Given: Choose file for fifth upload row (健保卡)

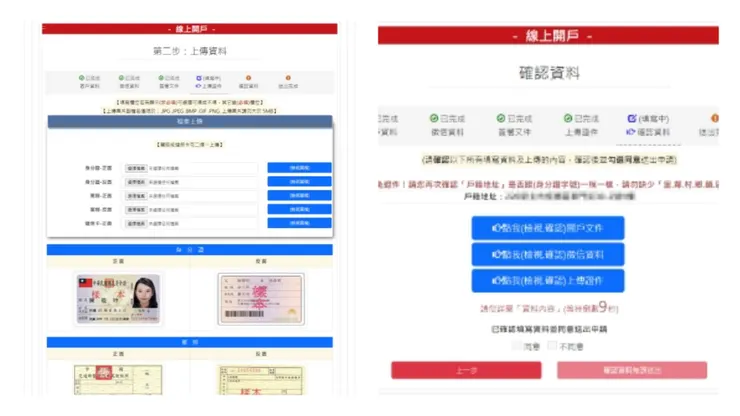Looking at the screenshot, I should pos(136,223).
